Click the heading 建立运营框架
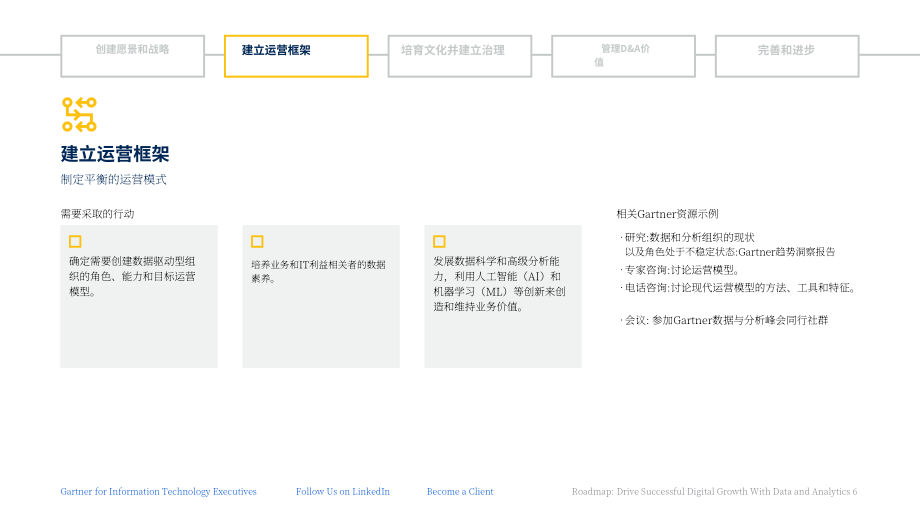 [115, 154]
